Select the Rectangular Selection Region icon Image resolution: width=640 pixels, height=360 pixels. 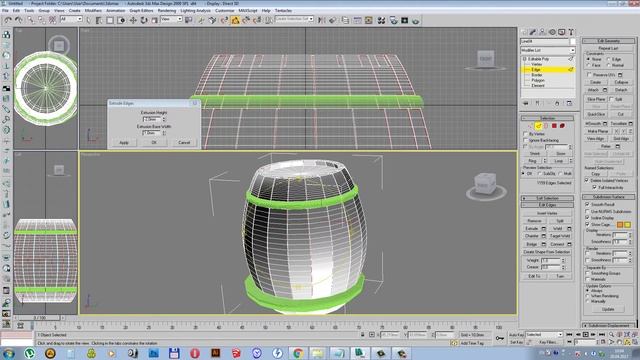[x=110, y=20]
